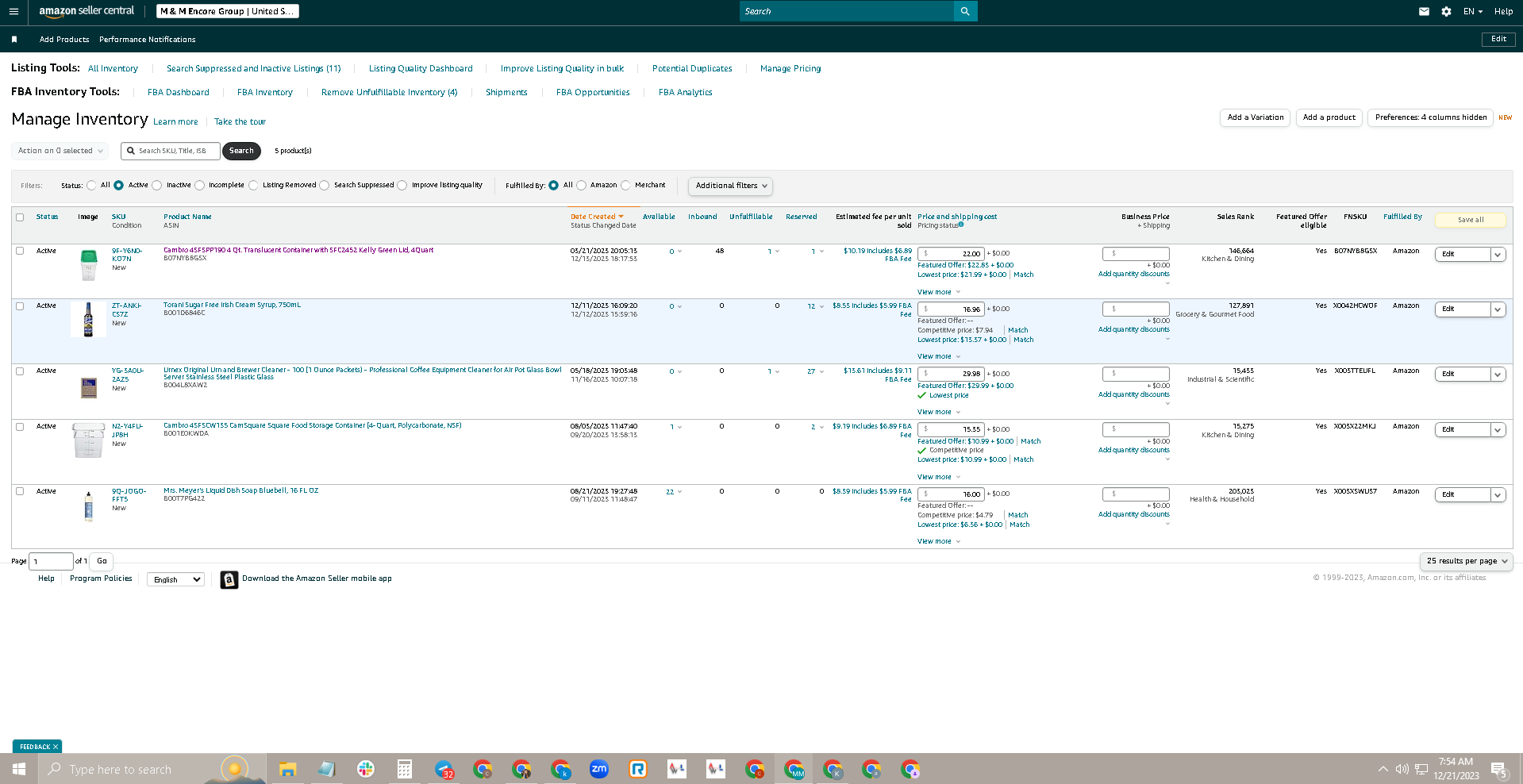Click the Date Created sort arrow
1523x784 pixels.
621,217
